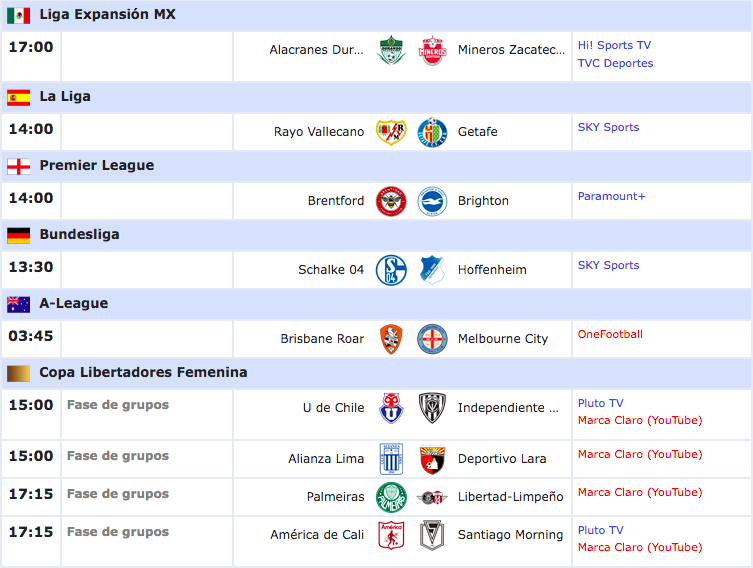Click the Palmeiras green badge
The height and width of the screenshot is (568, 753).
pyautogui.click(x=391, y=497)
